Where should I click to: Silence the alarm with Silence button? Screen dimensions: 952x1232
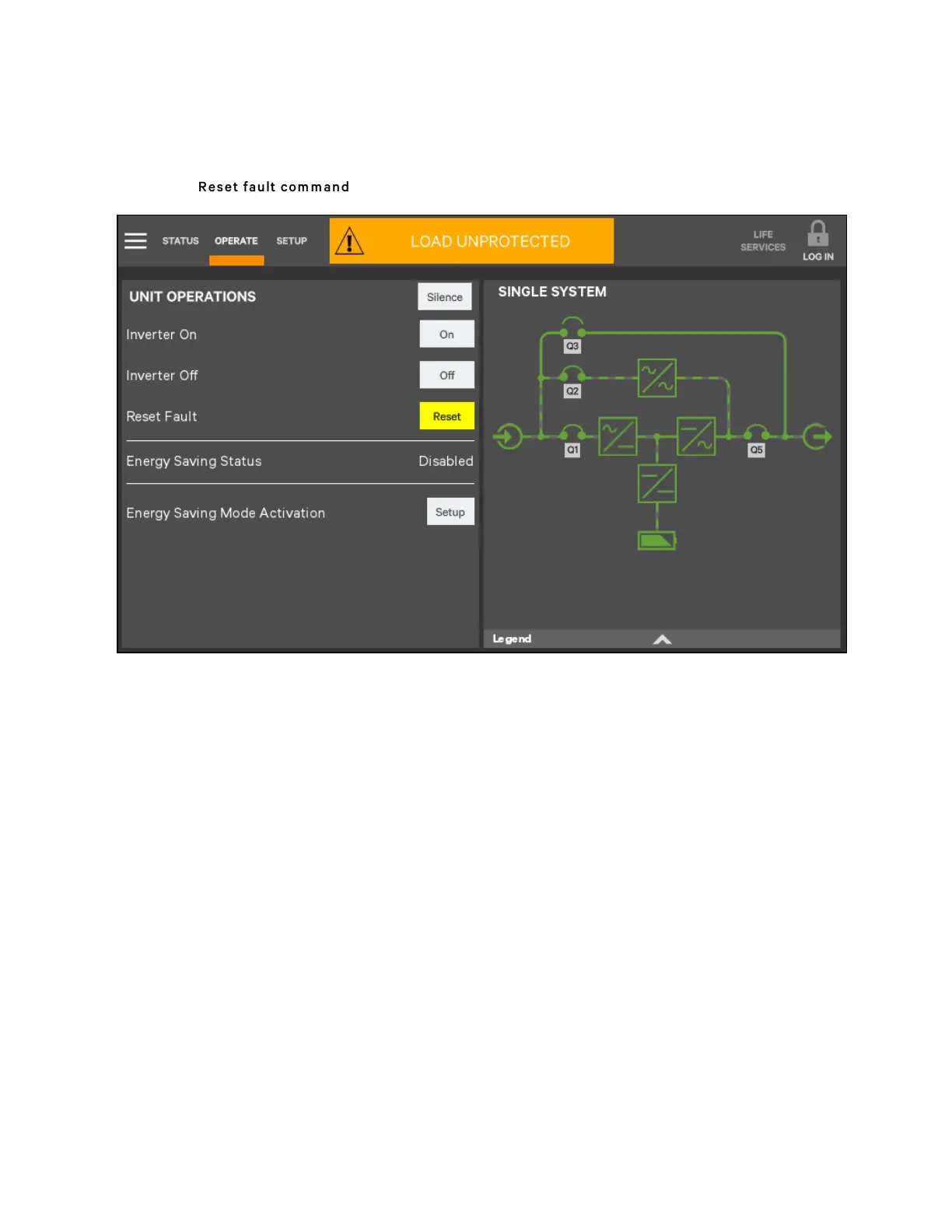[x=445, y=297]
